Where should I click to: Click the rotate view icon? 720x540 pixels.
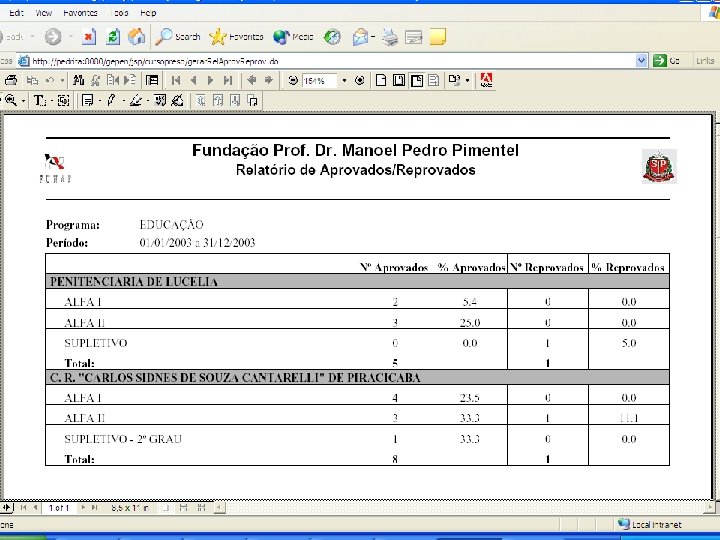coord(454,80)
